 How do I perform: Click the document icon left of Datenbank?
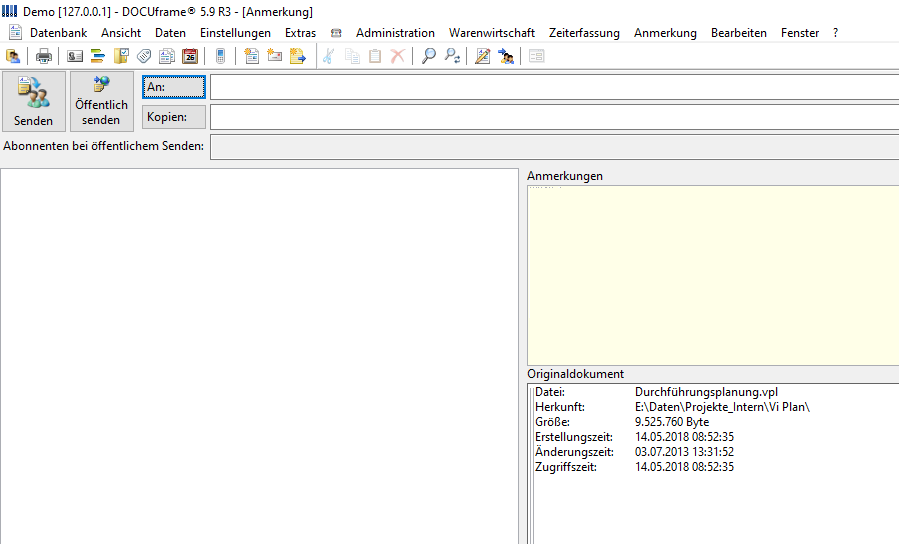pyautogui.click(x=15, y=33)
